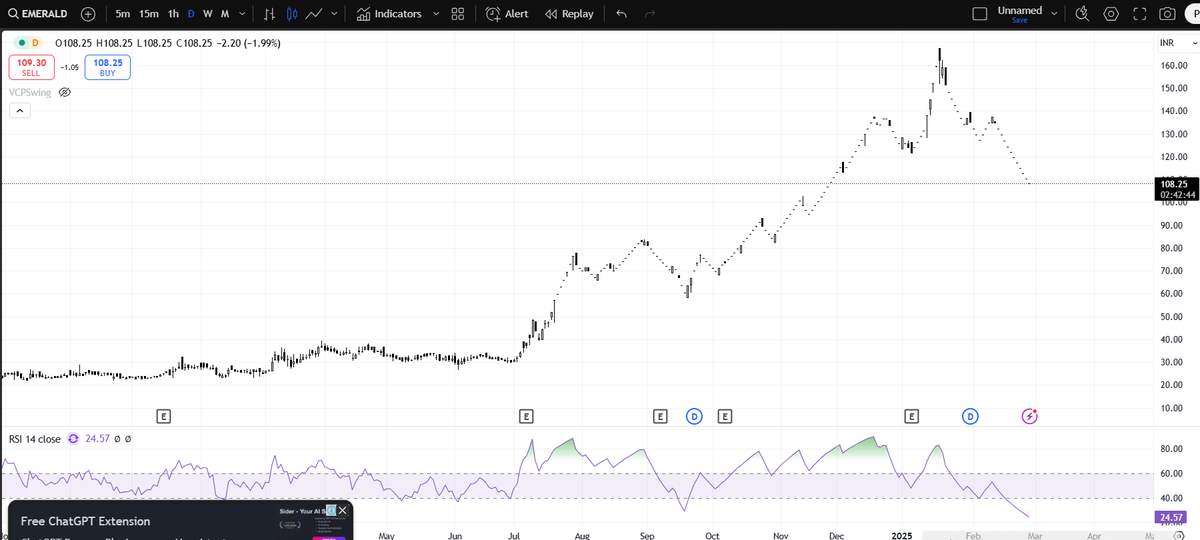Open the user profile menu avatar

[x=1193, y=14]
